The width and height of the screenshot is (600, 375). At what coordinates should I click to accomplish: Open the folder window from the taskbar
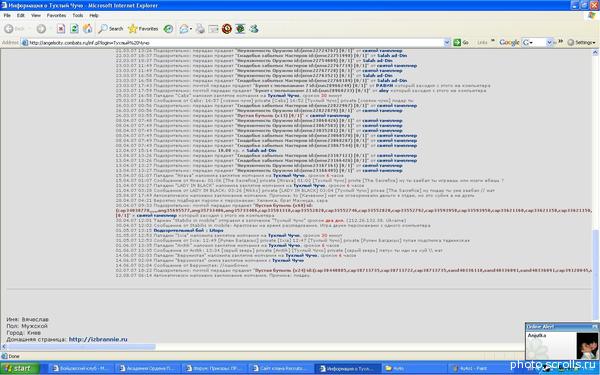(413, 368)
